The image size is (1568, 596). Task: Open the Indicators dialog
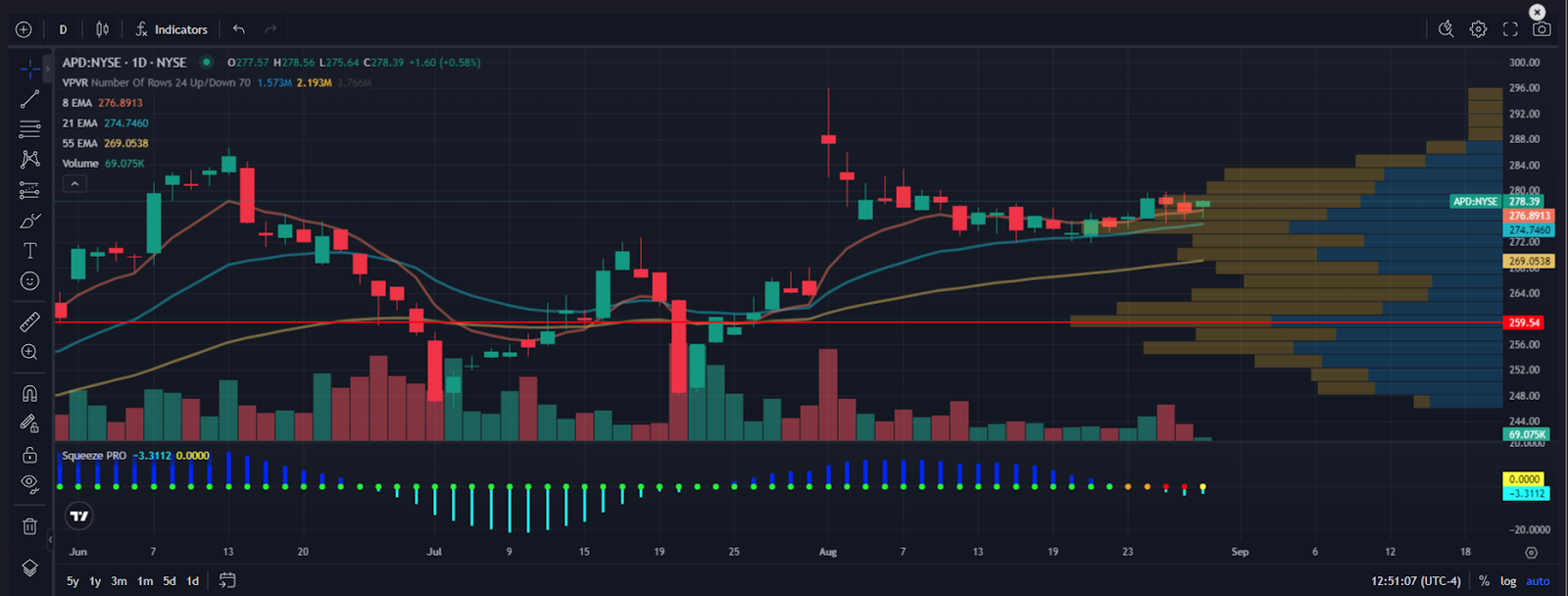(x=171, y=29)
